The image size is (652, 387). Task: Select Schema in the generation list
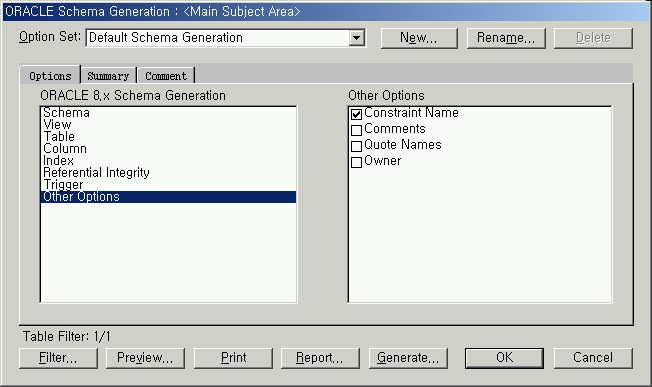click(x=168, y=113)
